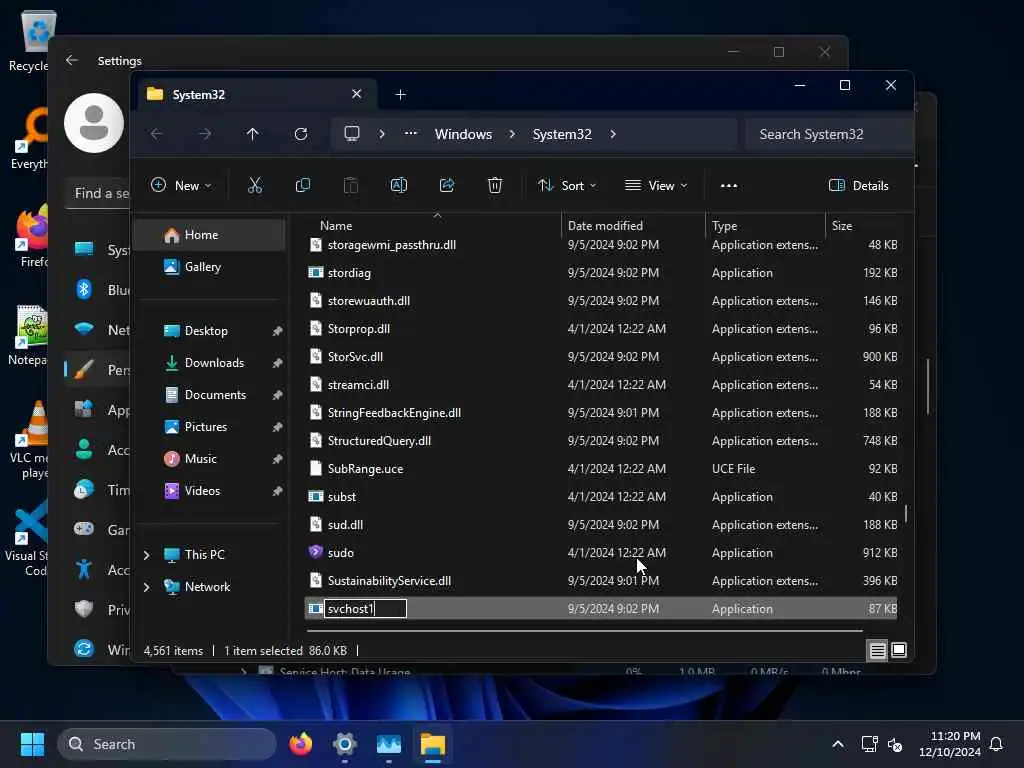Click the vertical scrollbar in file list
Screen dimensions: 1024x768
click(906, 513)
